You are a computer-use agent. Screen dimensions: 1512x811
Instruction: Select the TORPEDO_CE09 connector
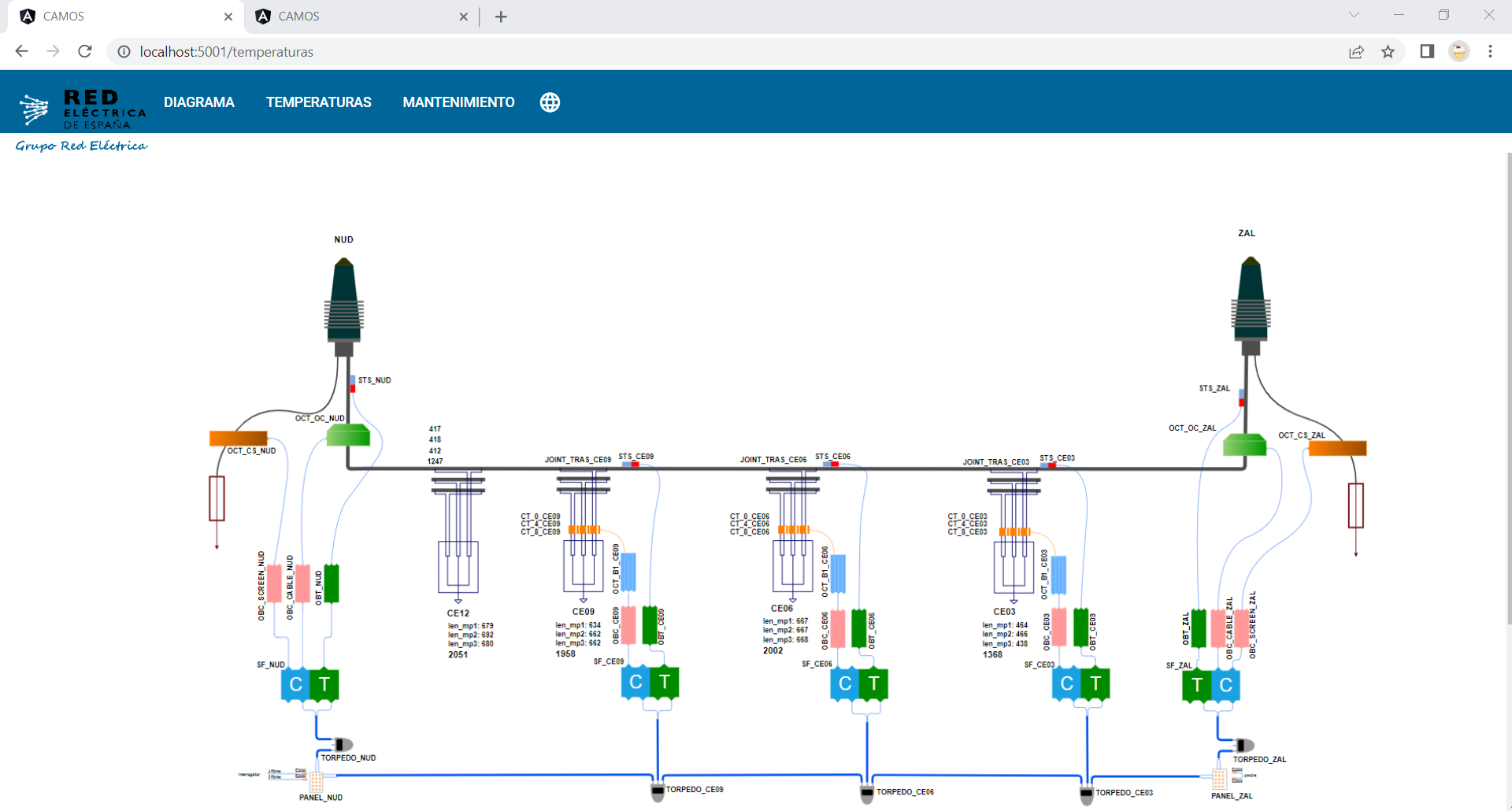(658, 792)
